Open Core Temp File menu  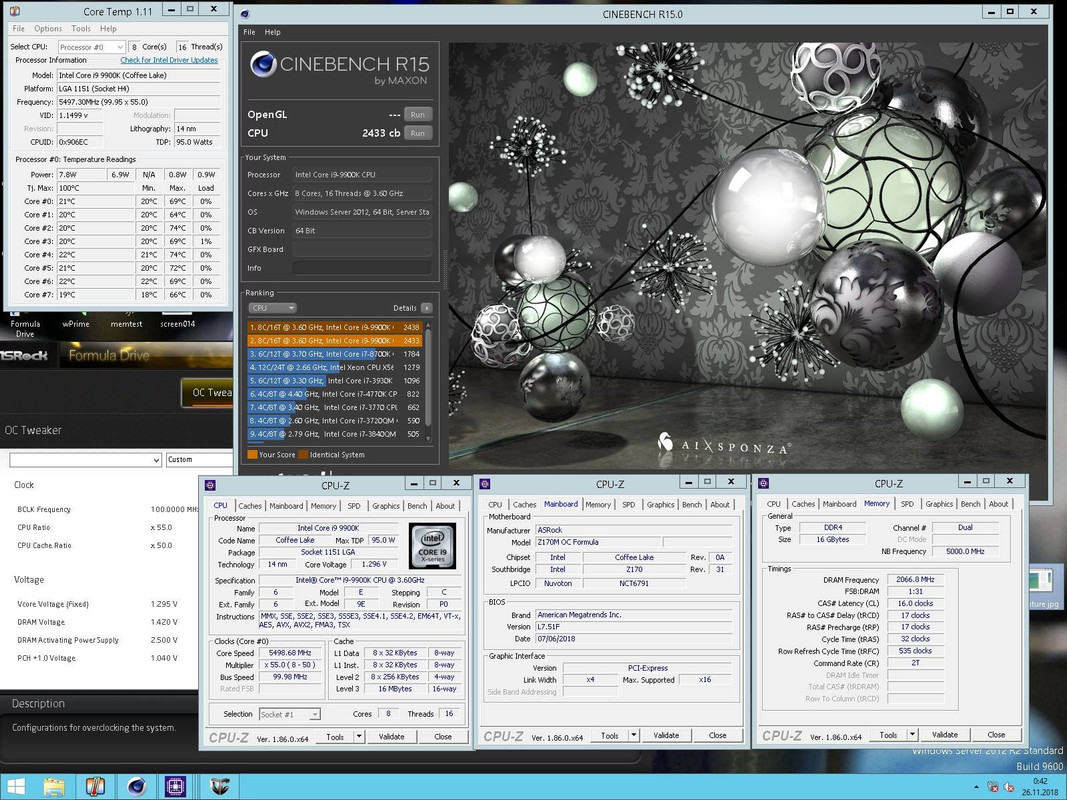click(x=18, y=29)
